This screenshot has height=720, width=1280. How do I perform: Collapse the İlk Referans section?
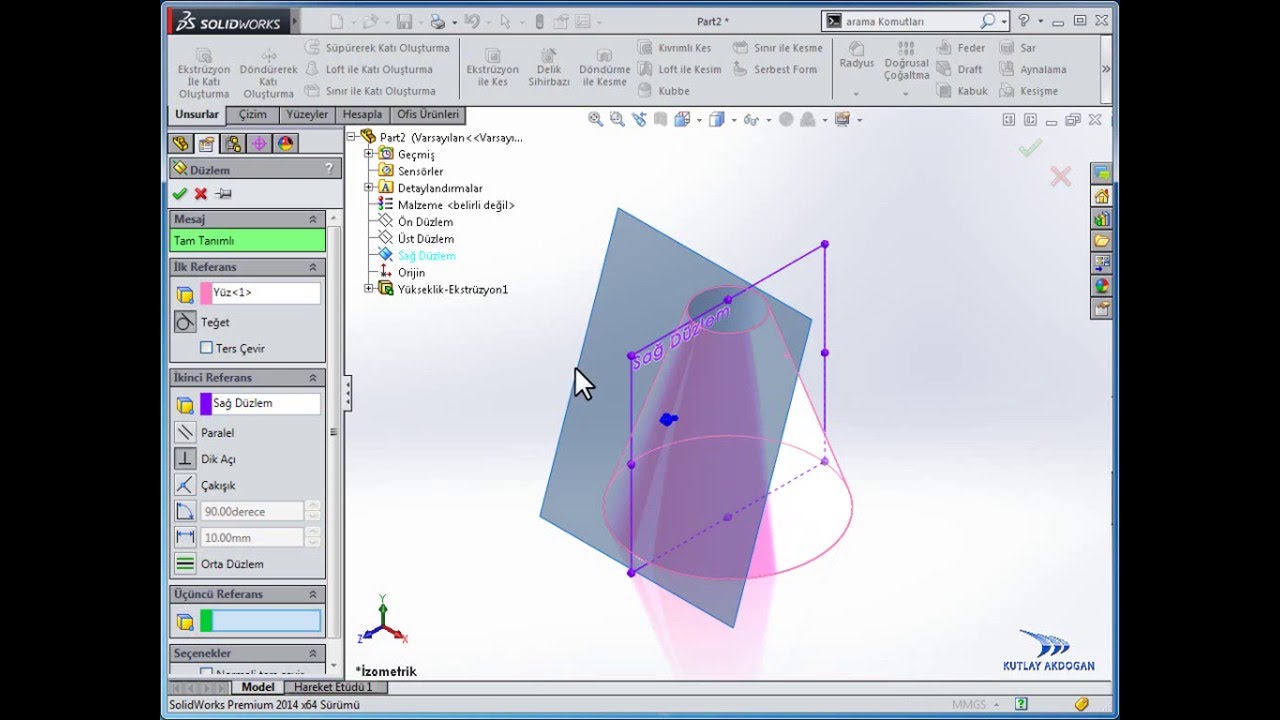(x=313, y=267)
